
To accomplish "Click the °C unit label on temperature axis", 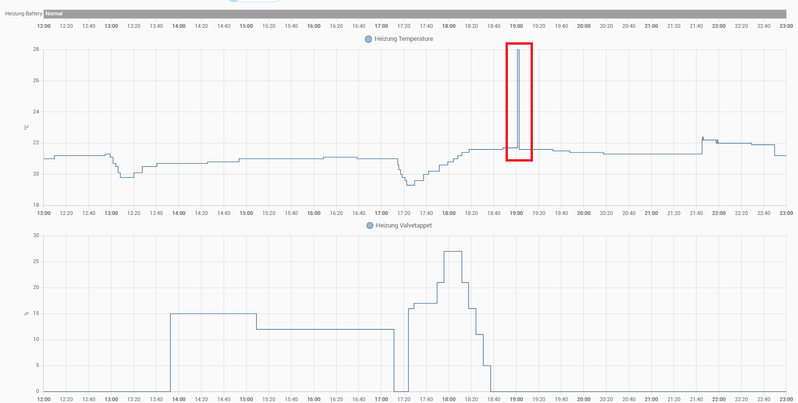I will pyautogui.click(x=27, y=128).
